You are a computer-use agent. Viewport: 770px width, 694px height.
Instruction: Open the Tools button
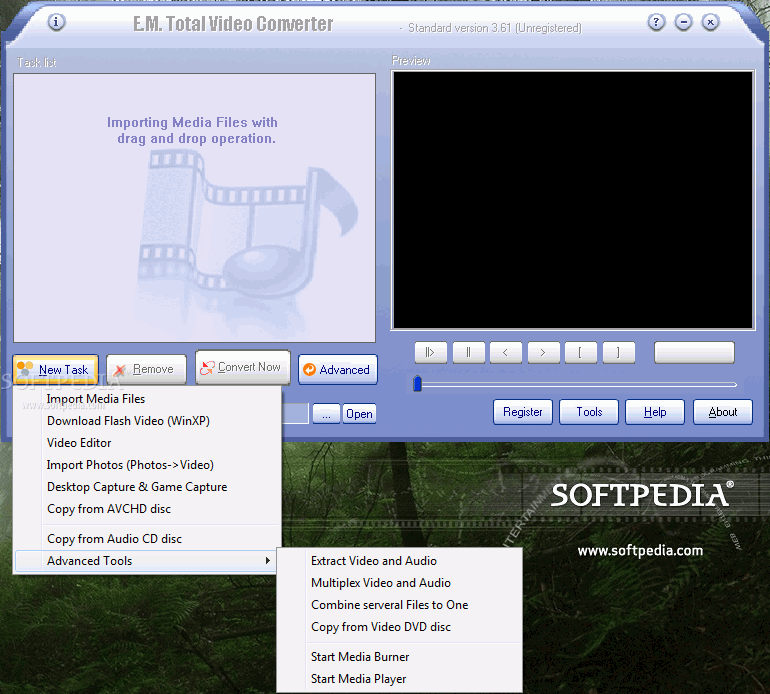589,412
